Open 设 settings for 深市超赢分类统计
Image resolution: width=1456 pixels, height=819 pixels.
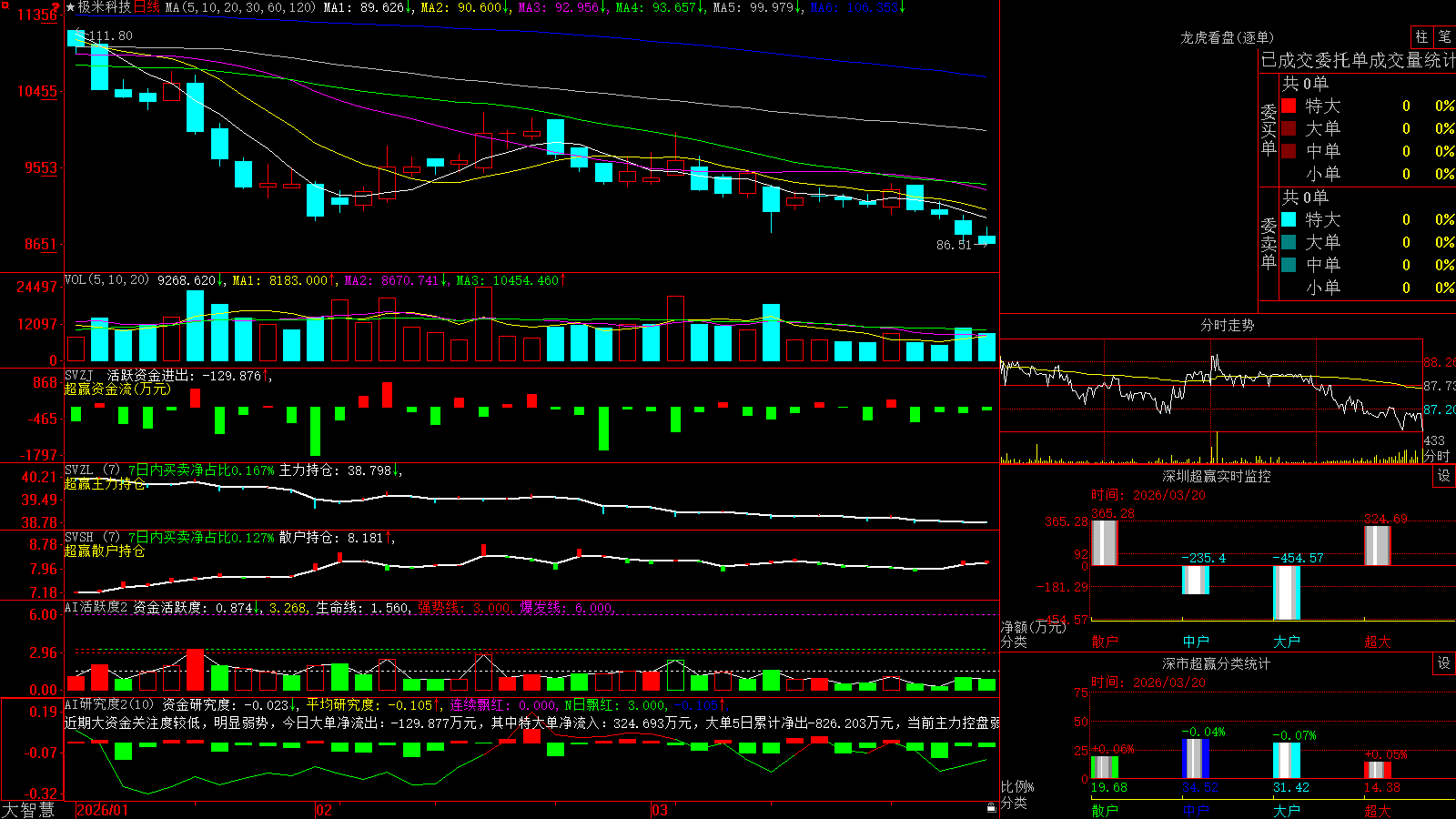pyautogui.click(x=1444, y=663)
